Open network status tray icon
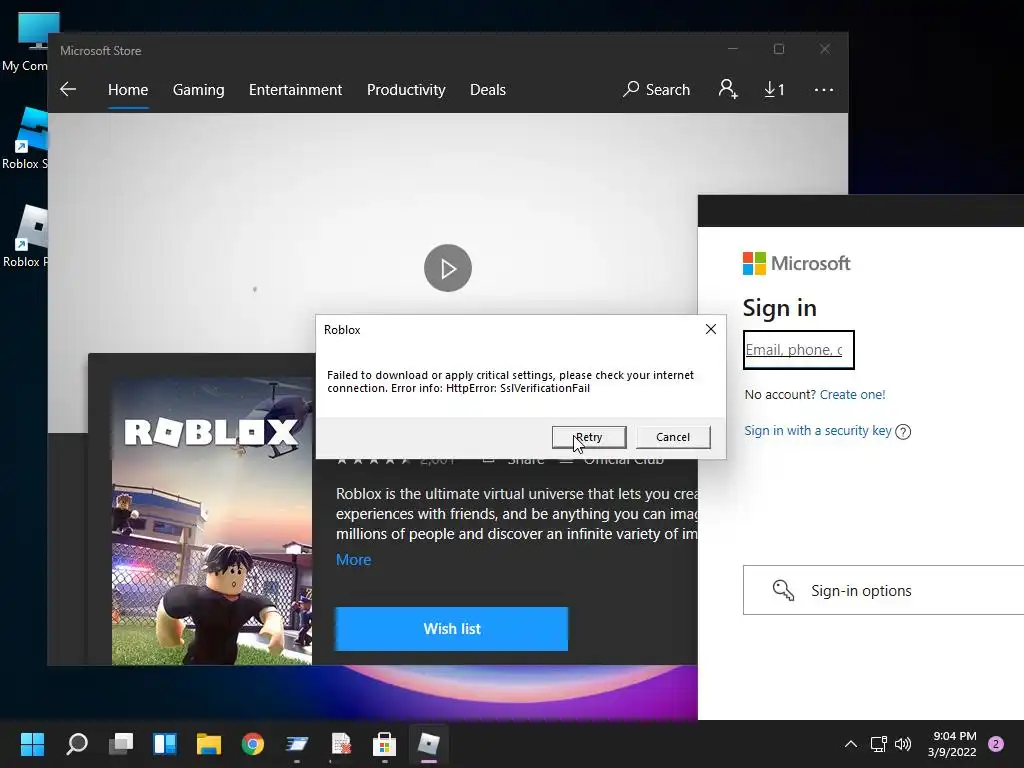1024x768 pixels. (x=878, y=744)
